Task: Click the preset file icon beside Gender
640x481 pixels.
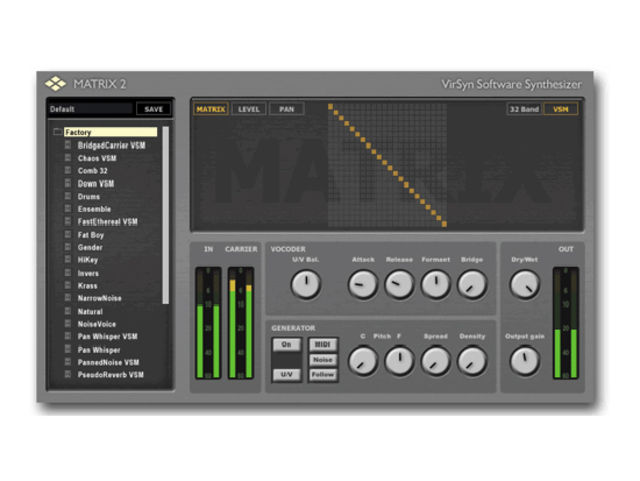Action: [x=68, y=247]
